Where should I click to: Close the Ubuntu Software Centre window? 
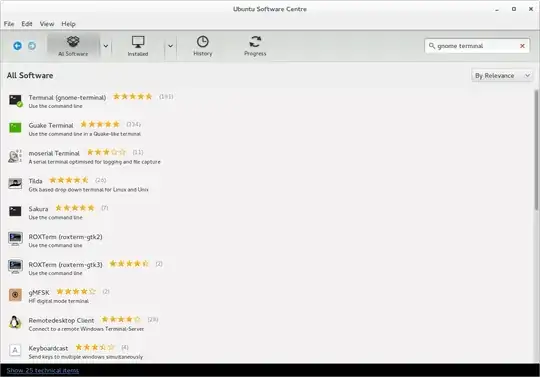coord(531,9)
